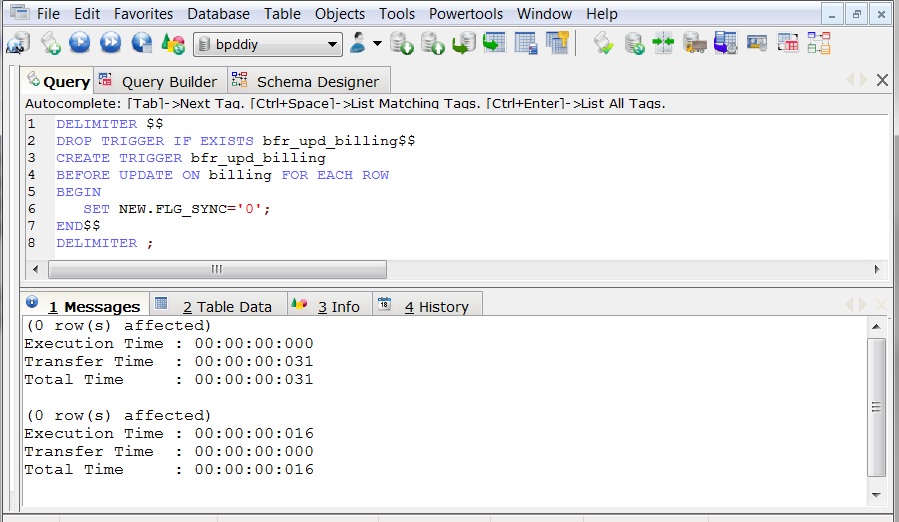Click the manage indexes key-table icon
The image size is (899, 522).
coord(557,44)
